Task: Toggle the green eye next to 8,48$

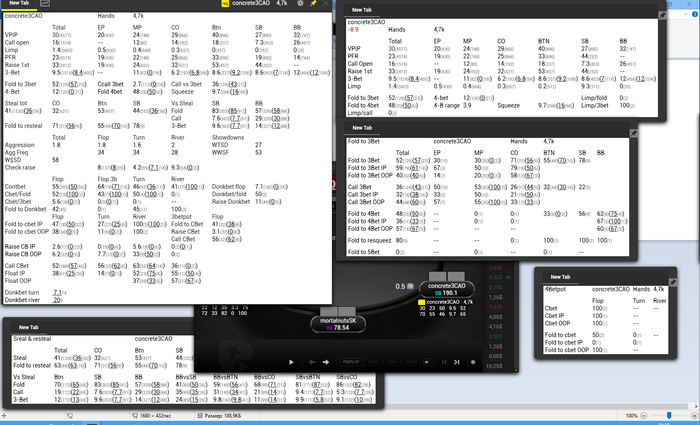Action: point(508,277)
